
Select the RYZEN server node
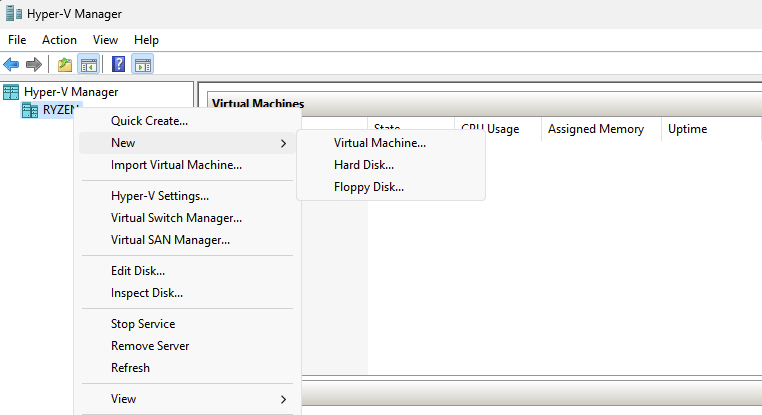pos(60,110)
